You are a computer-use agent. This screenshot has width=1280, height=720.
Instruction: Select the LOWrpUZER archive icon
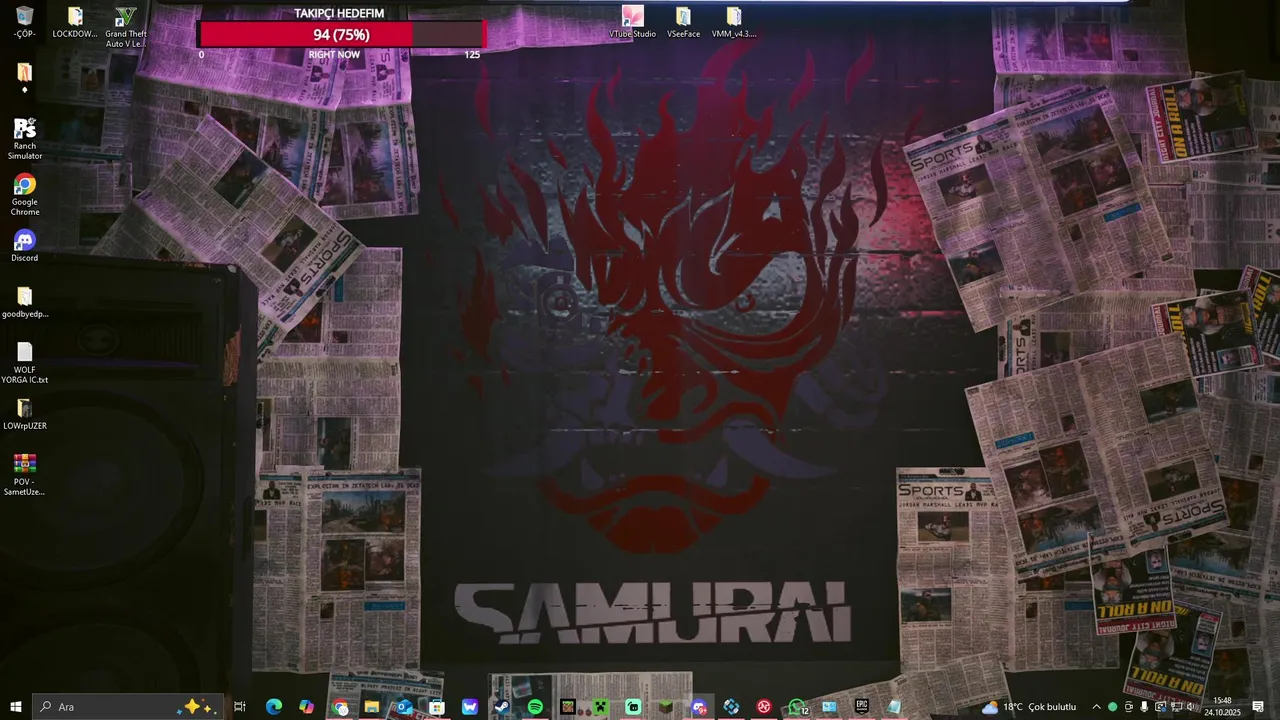25,414
